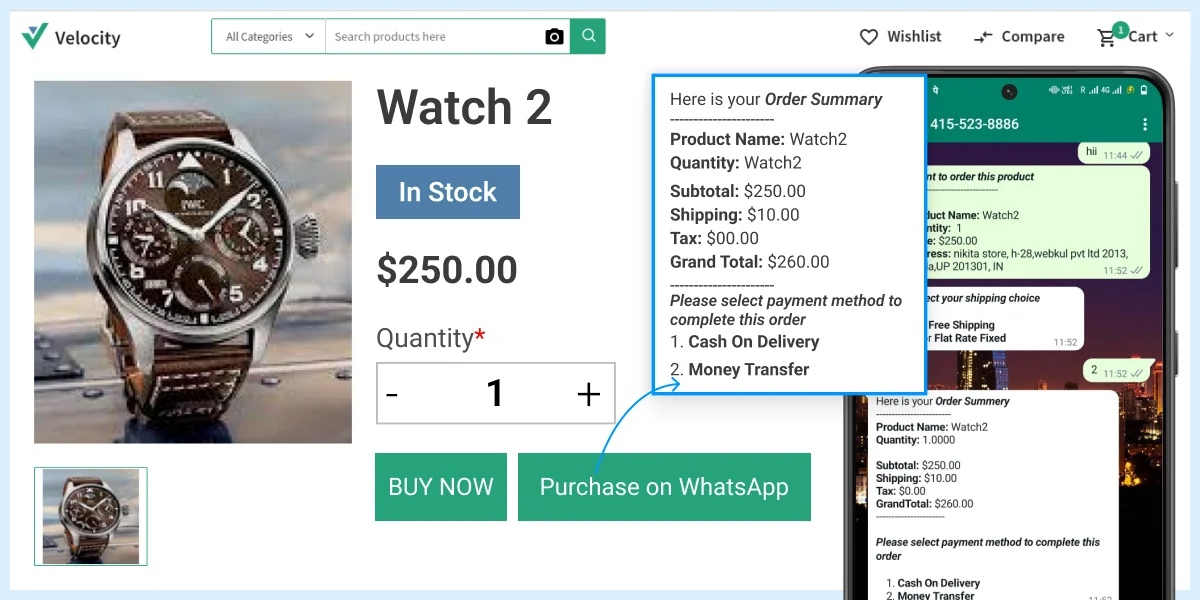Click Cash On Delivery in the order summary popup
Image resolution: width=1200 pixels, height=600 pixels.
tap(753, 342)
